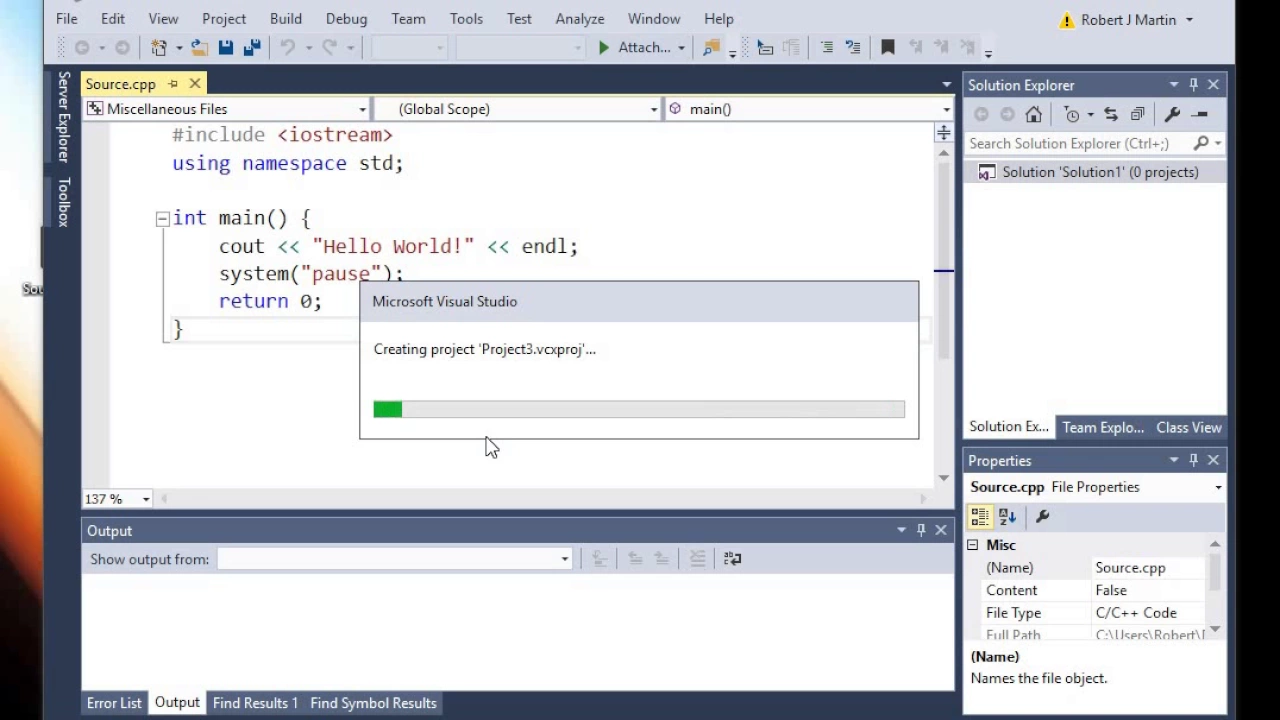Toggle Alphabetical sort in Properties
Viewport: 1280px width, 720px height.
[1007, 516]
